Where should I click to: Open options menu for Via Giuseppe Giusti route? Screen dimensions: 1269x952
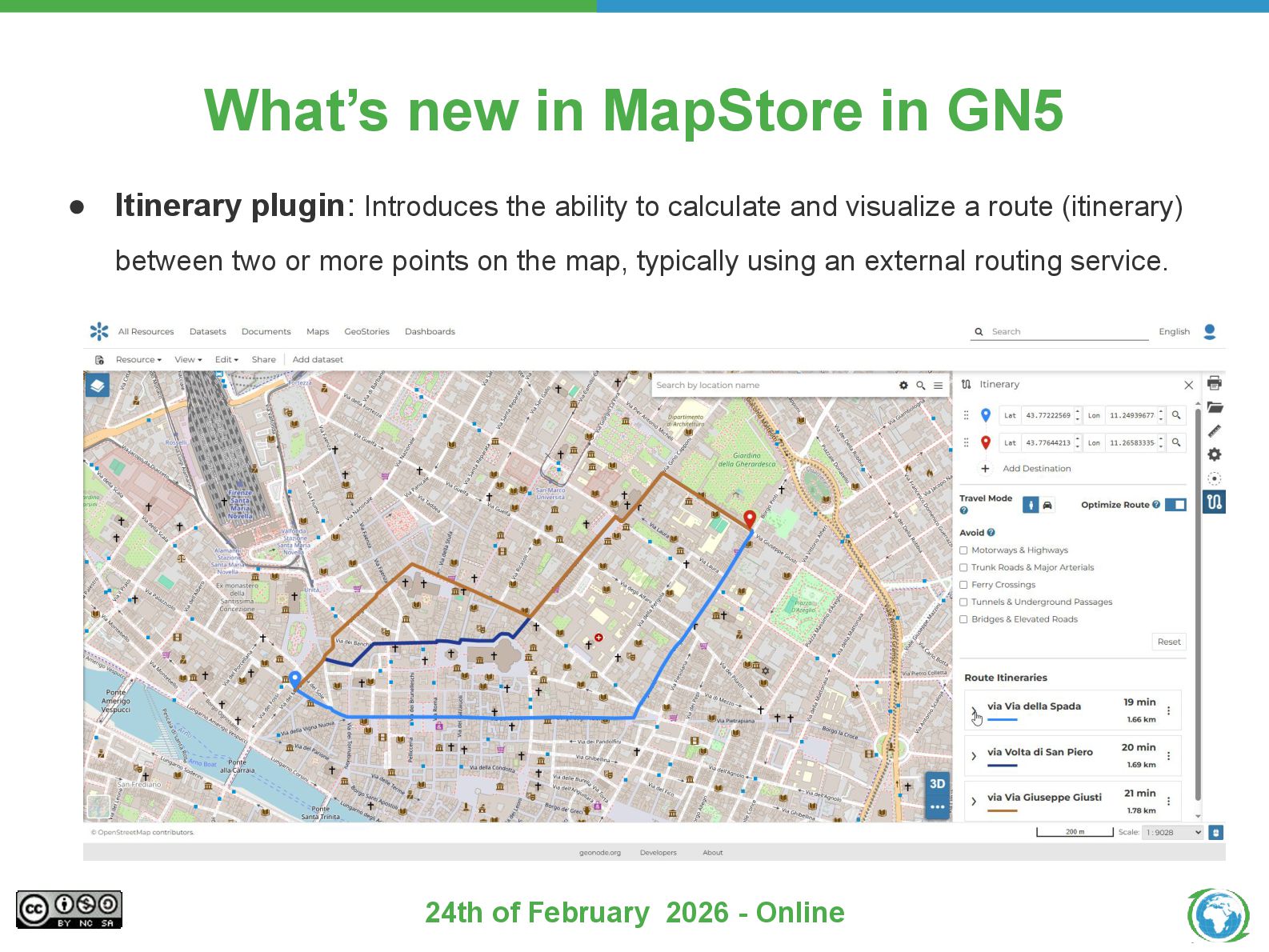(1169, 801)
